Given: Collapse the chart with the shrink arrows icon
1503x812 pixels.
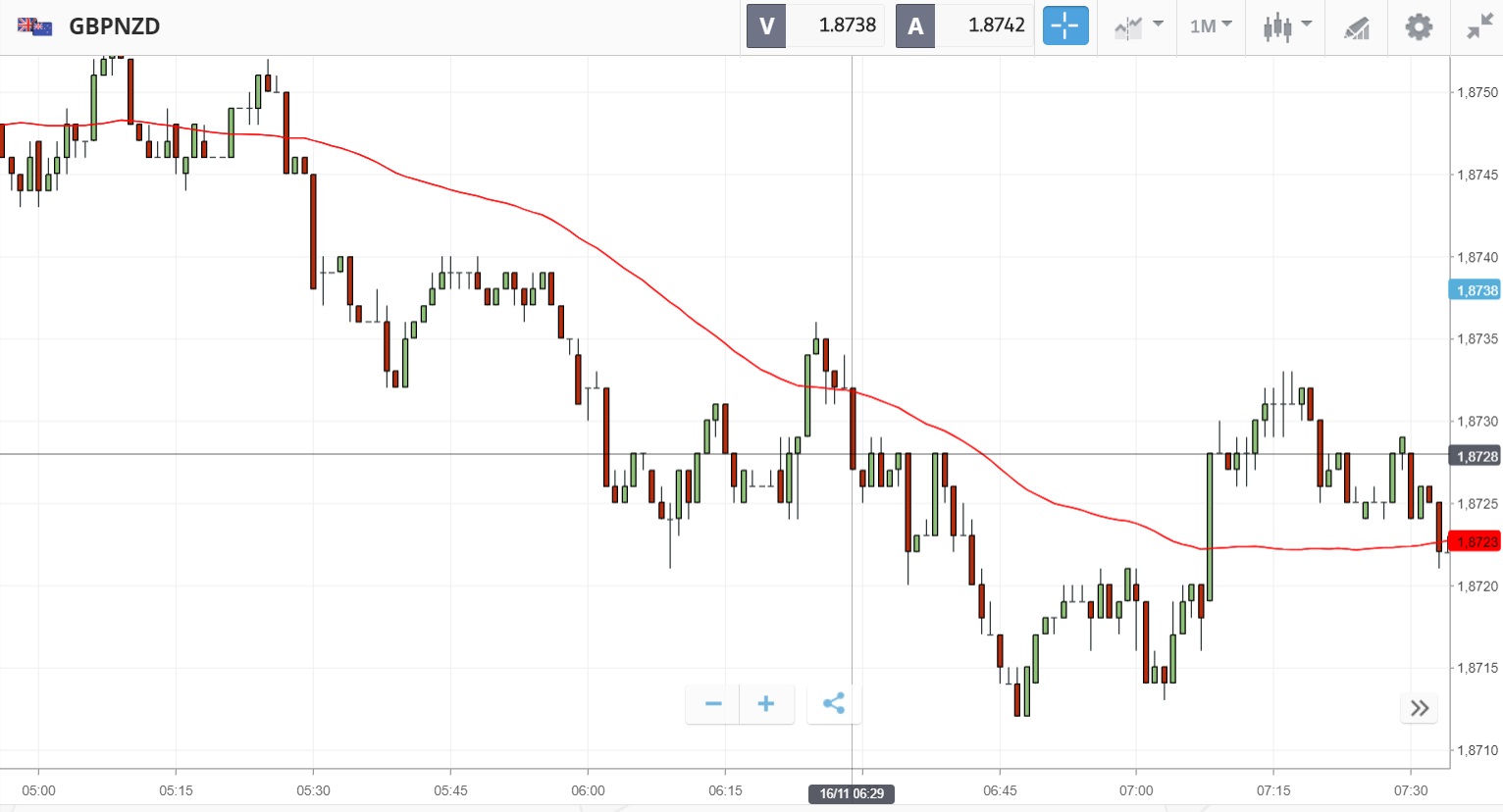Looking at the screenshot, I should coord(1479,26).
